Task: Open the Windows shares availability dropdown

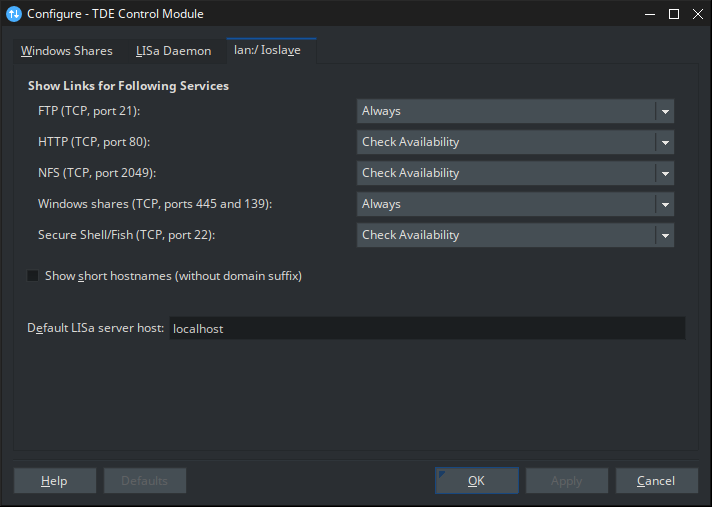Action: pyautogui.click(x=515, y=204)
